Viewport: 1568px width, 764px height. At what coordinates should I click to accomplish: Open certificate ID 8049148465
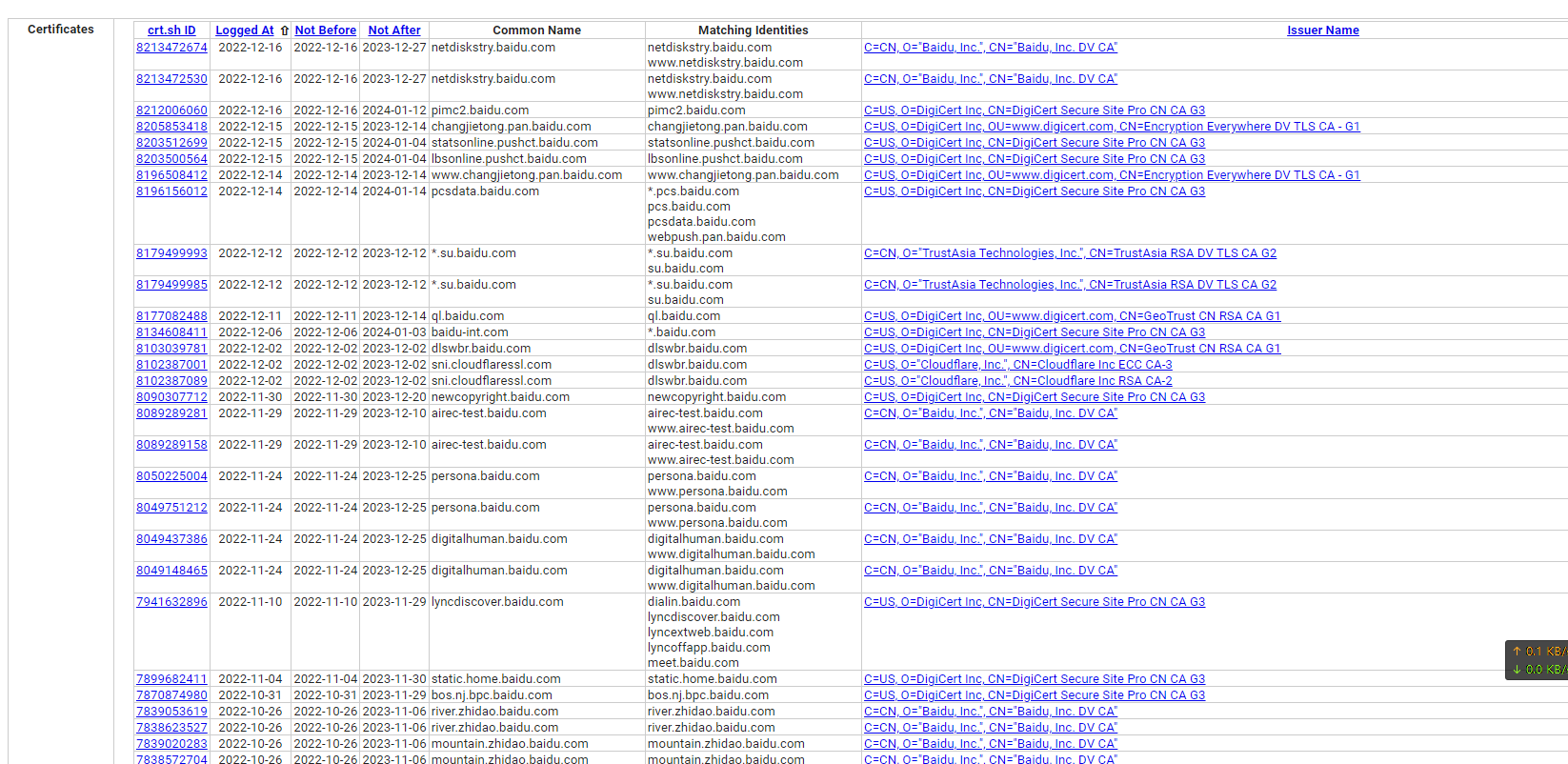pyautogui.click(x=171, y=571)
